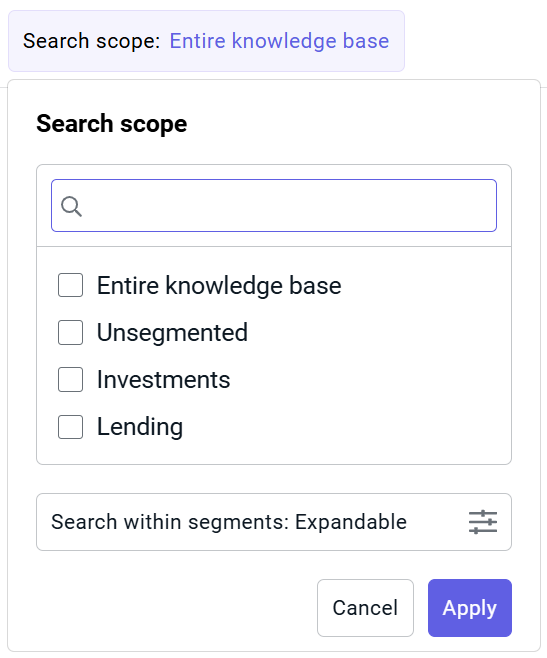547x658 pixels.
Task: Click the Entire knowledge base option label
Action: (219, 286)
